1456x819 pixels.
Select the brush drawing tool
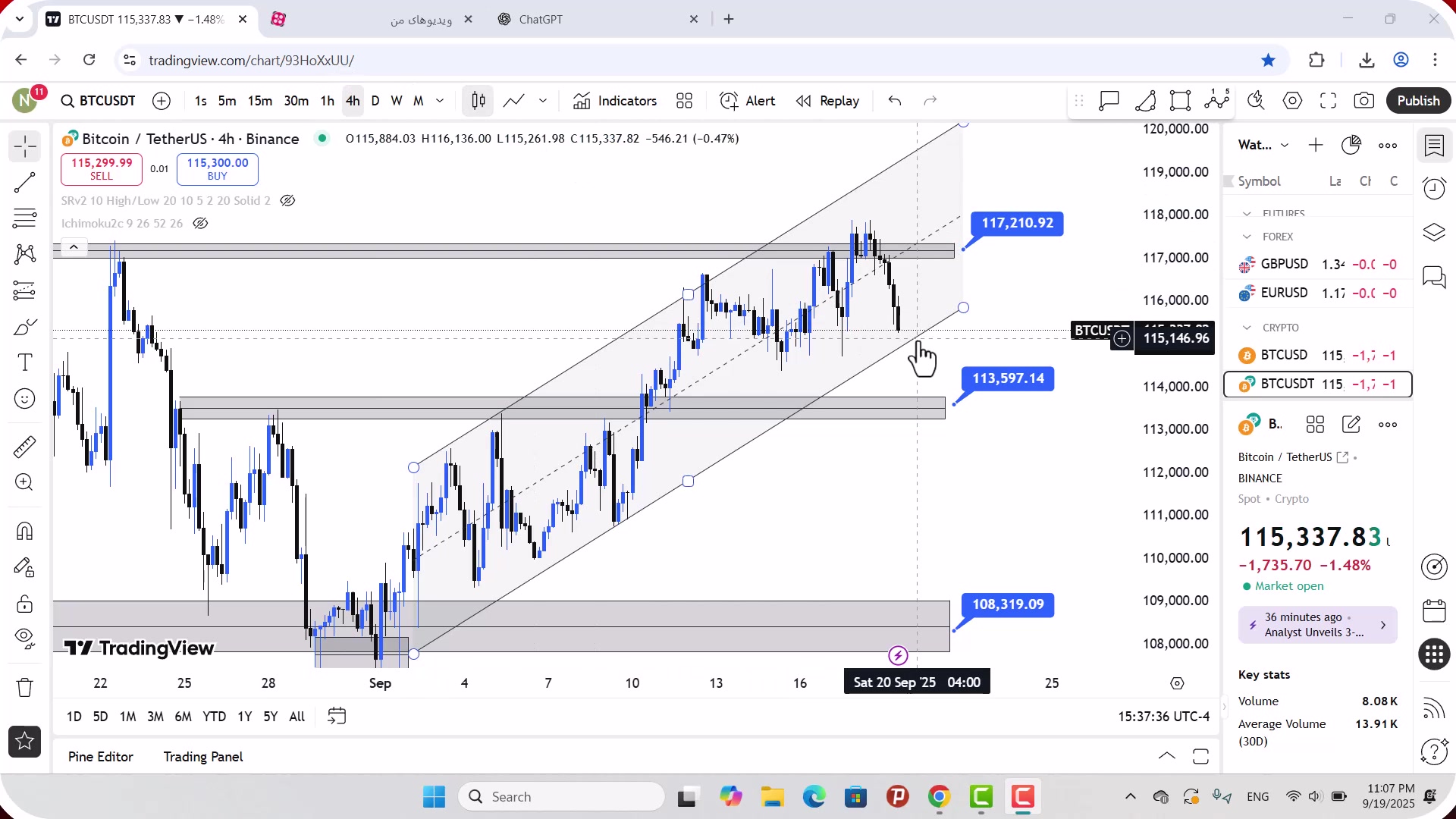click(25, 327)
